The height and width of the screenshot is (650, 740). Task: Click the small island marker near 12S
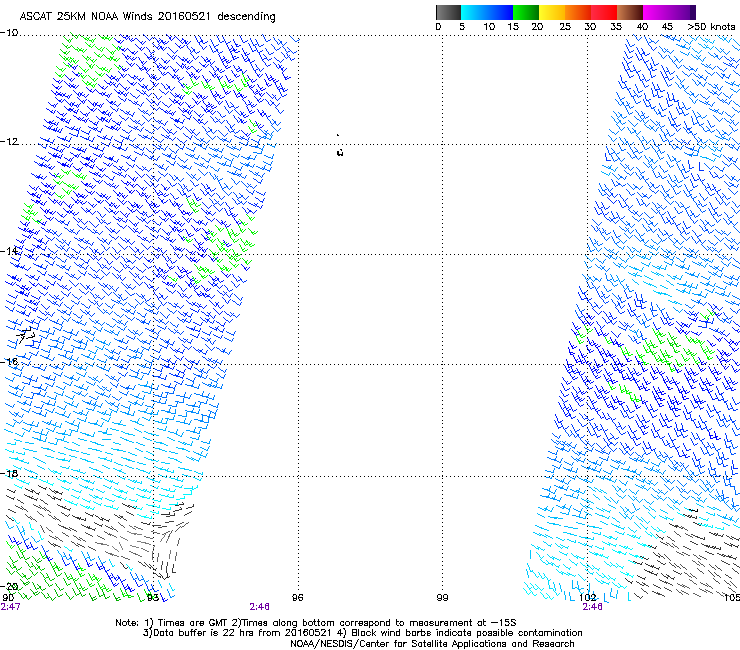coord(340,152)
